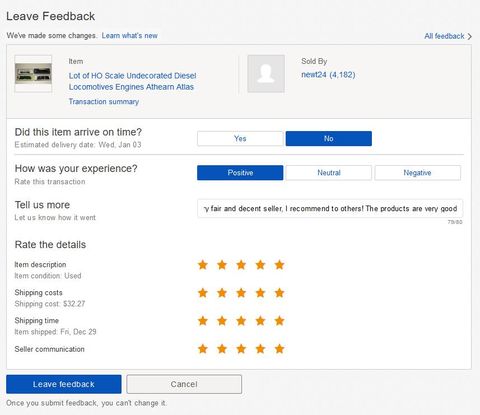Click the Tell us more comment field

pos(330,209)
